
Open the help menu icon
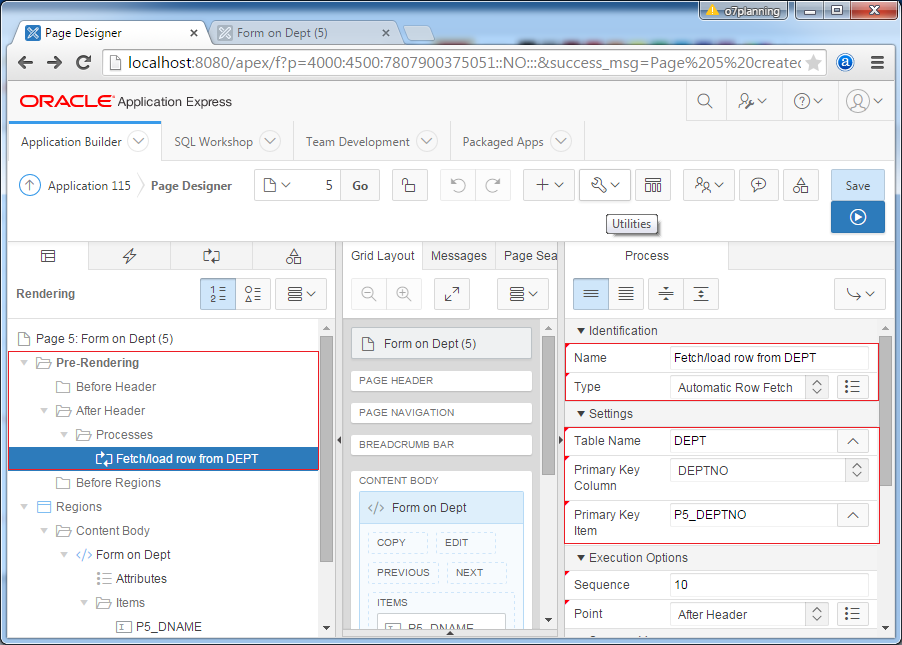coord(808,101)
